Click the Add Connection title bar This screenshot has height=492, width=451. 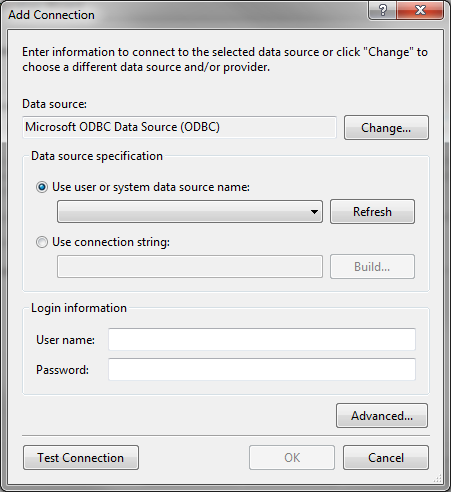(x=187, y=15)
